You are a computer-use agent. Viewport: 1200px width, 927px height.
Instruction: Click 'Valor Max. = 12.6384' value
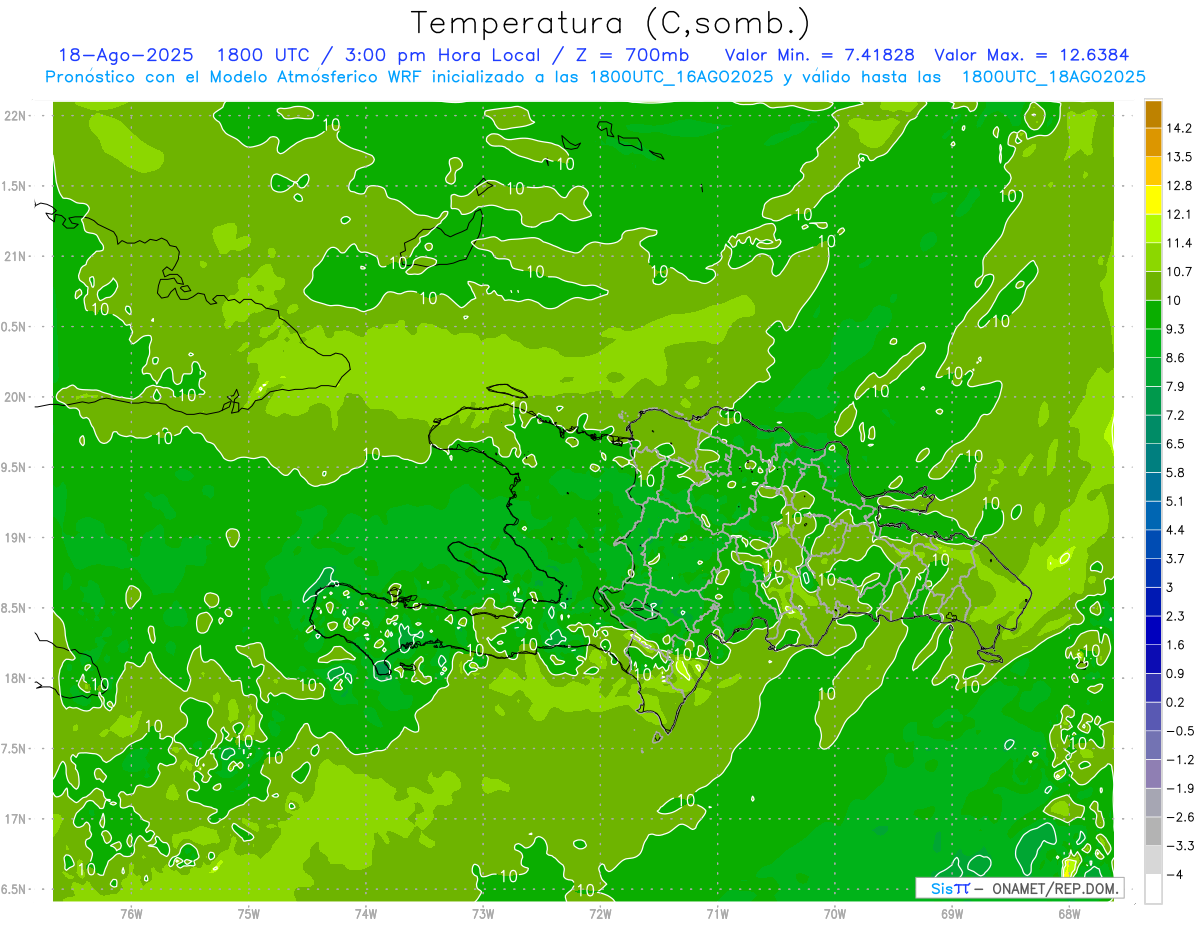(1031, 55)
